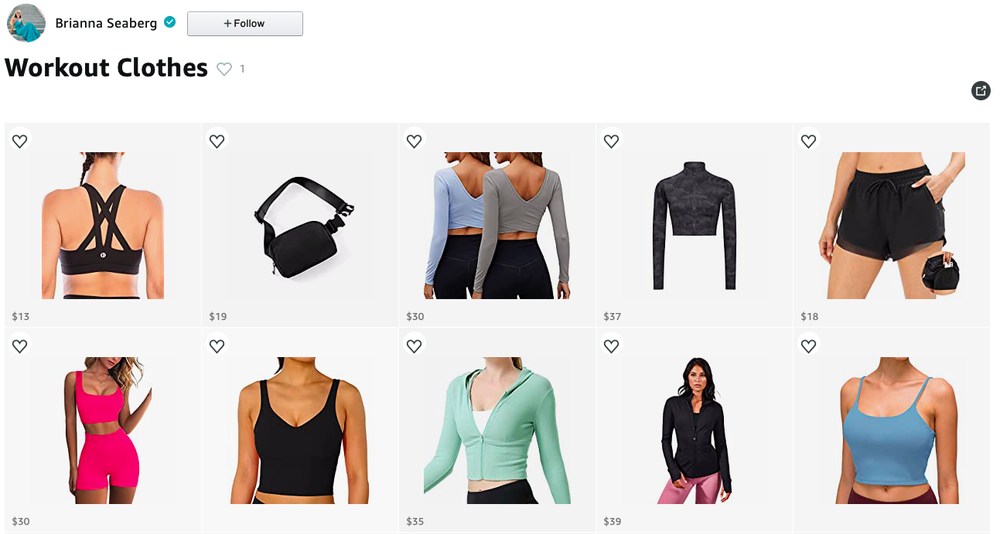1000x534 pixels.
Task: Like the Workout Clothes list heart
Action: coord(224,69)
